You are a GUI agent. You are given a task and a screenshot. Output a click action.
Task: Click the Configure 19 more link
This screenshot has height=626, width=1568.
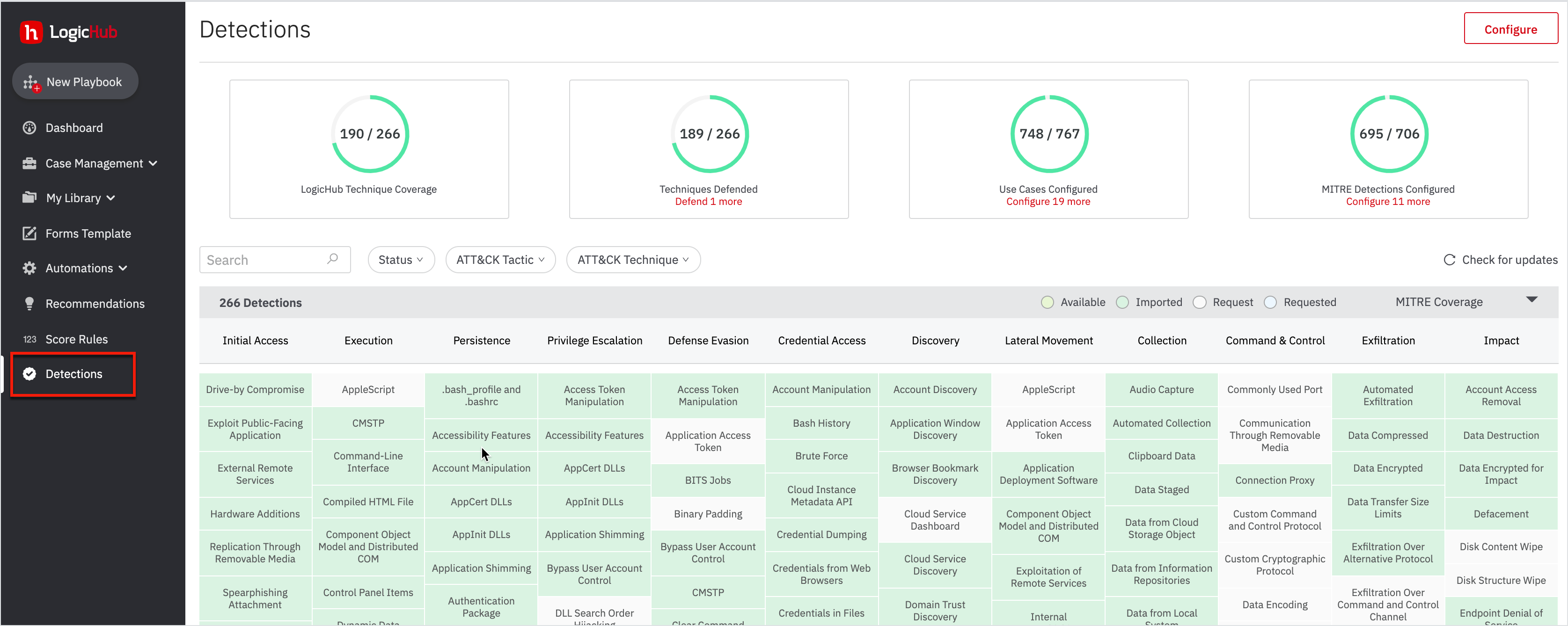click(1048, 201)
